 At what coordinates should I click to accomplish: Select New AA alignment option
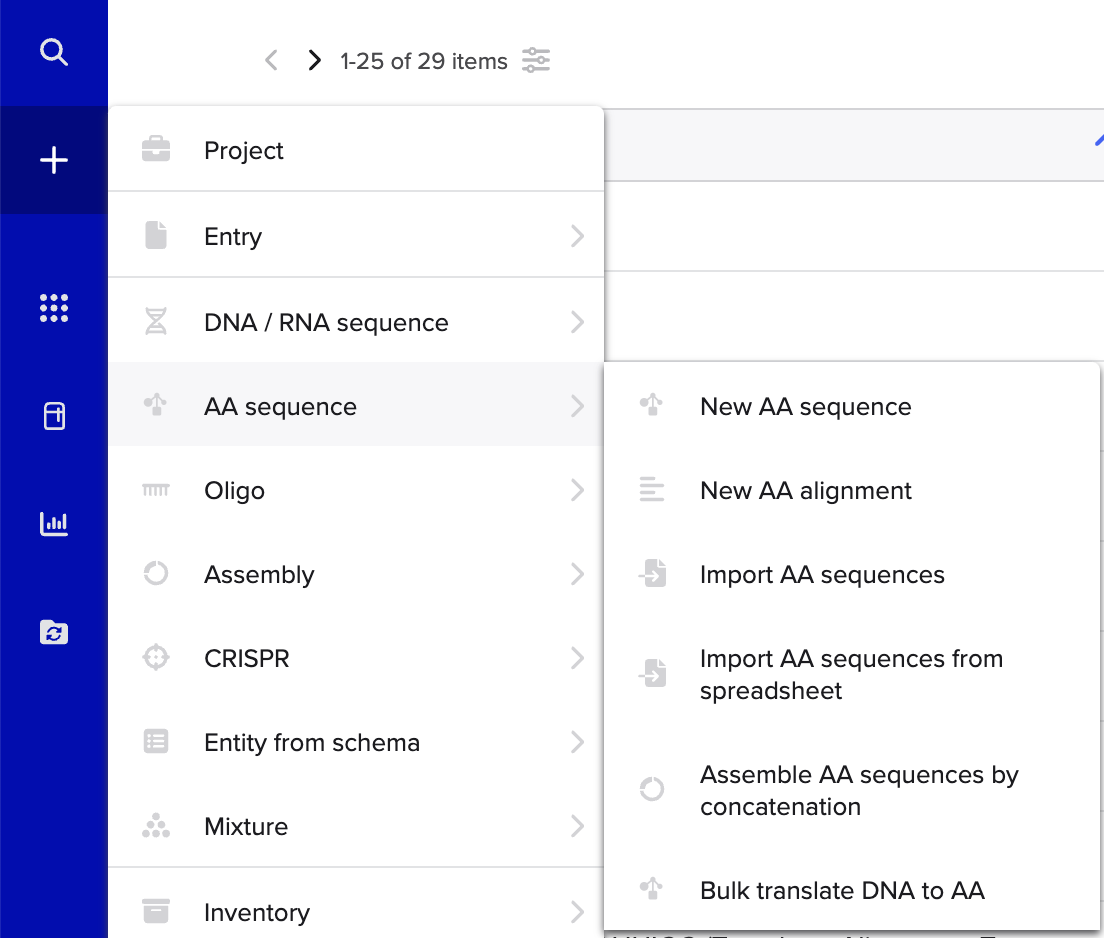click(852, 490)
